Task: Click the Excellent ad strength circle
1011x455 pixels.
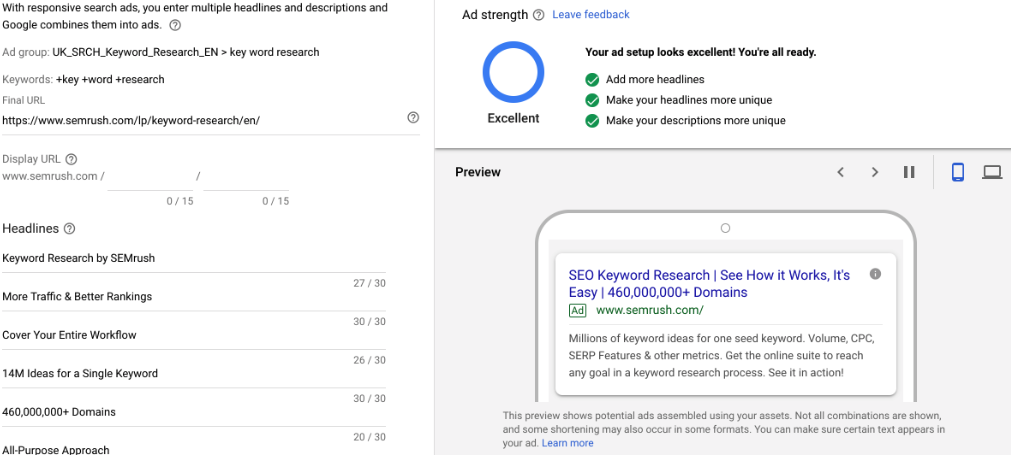Action: [x=513, y=72]
